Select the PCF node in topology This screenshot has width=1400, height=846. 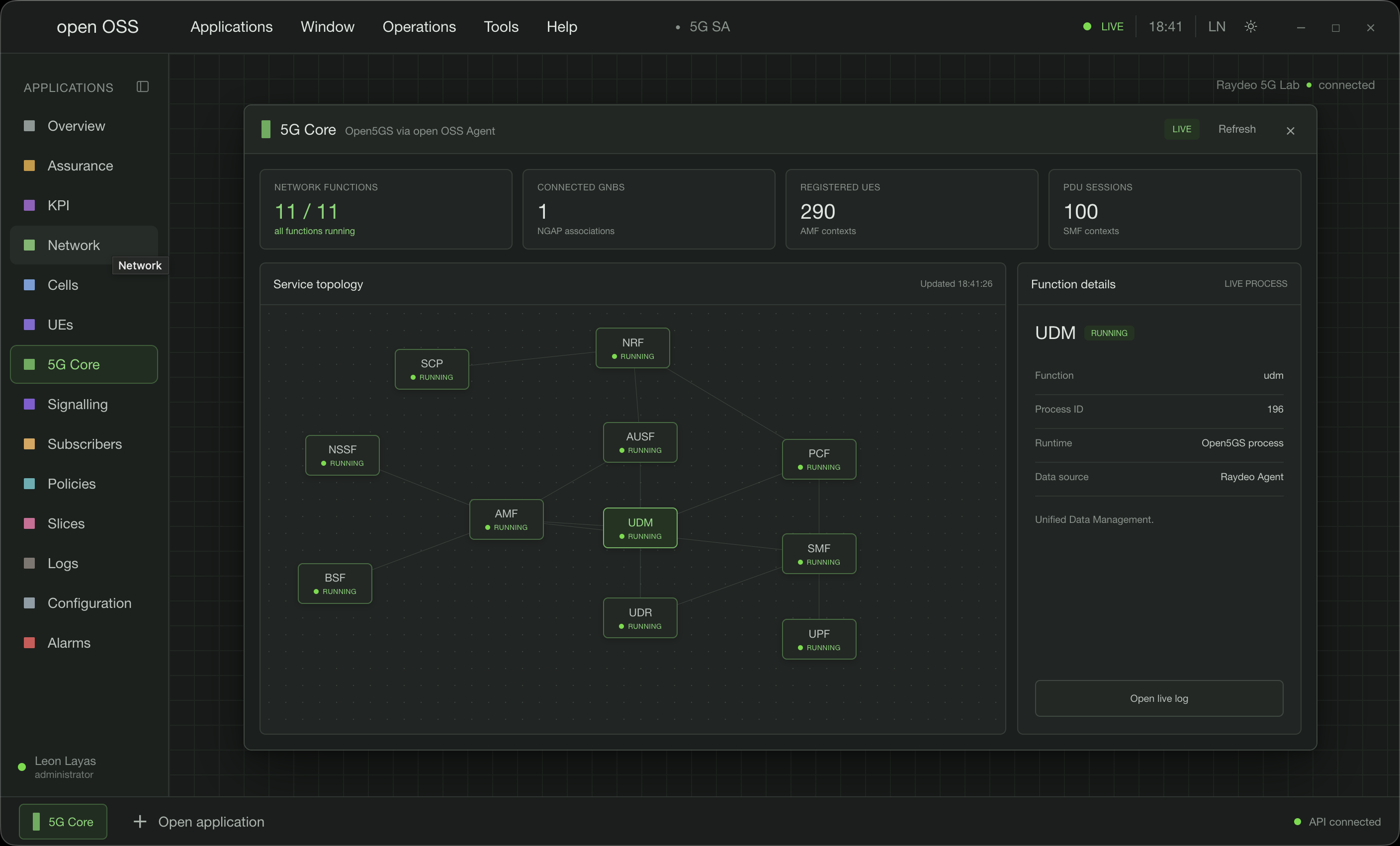click(819, 459)
